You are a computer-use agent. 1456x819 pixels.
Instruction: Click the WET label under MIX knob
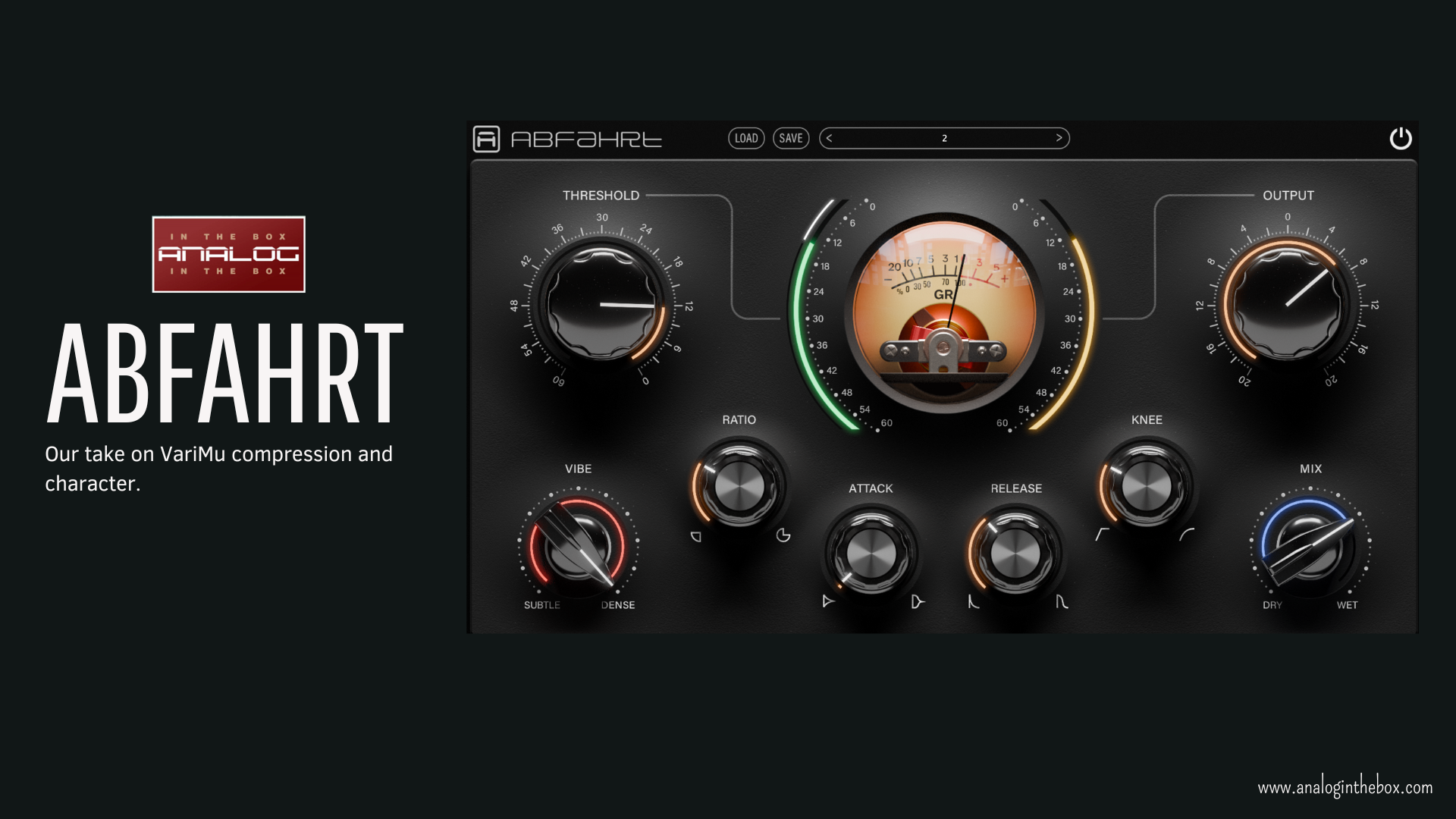click(x=1348, y=605)
